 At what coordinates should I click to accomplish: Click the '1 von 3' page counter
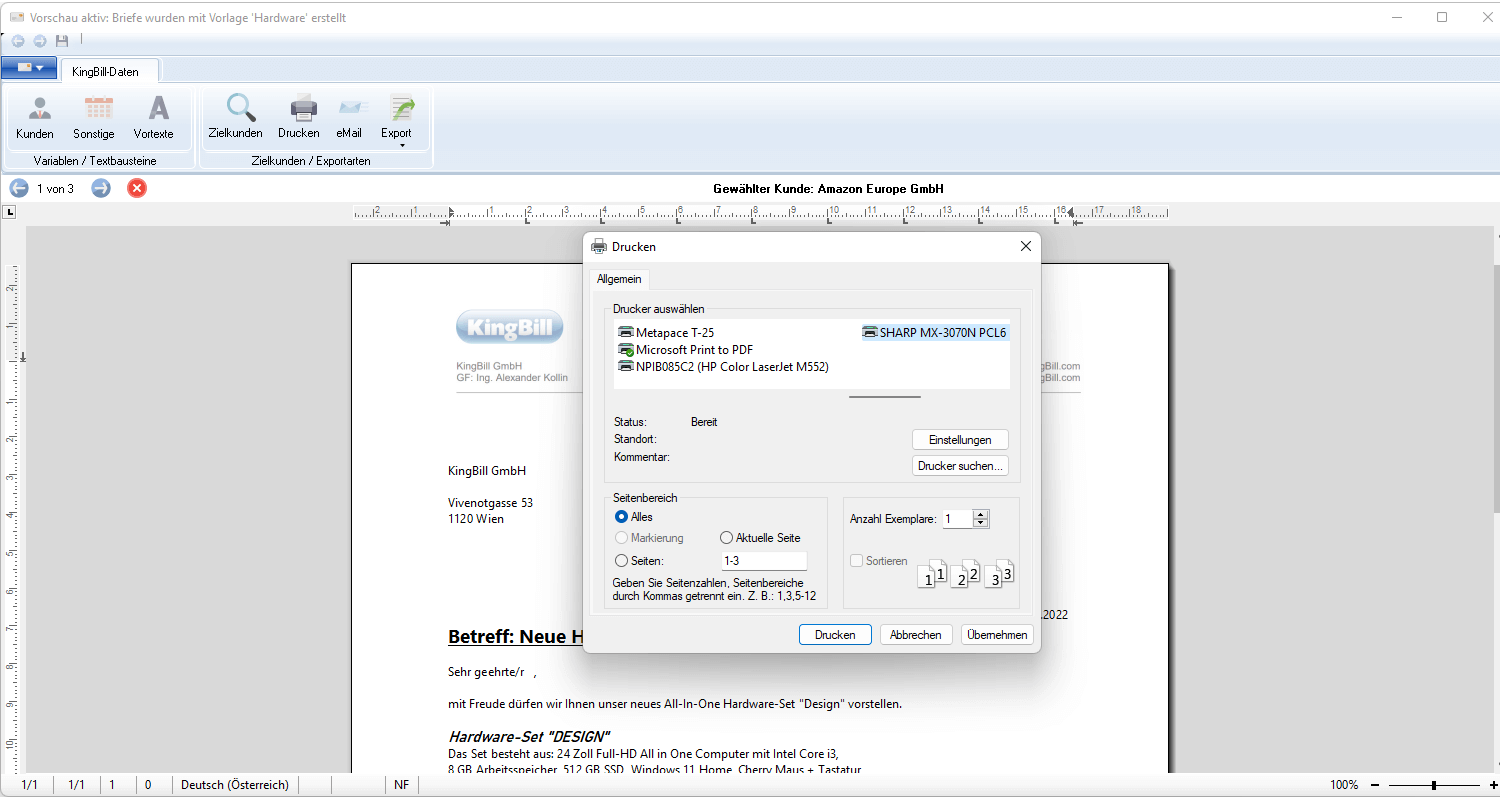tap(55, 188)
